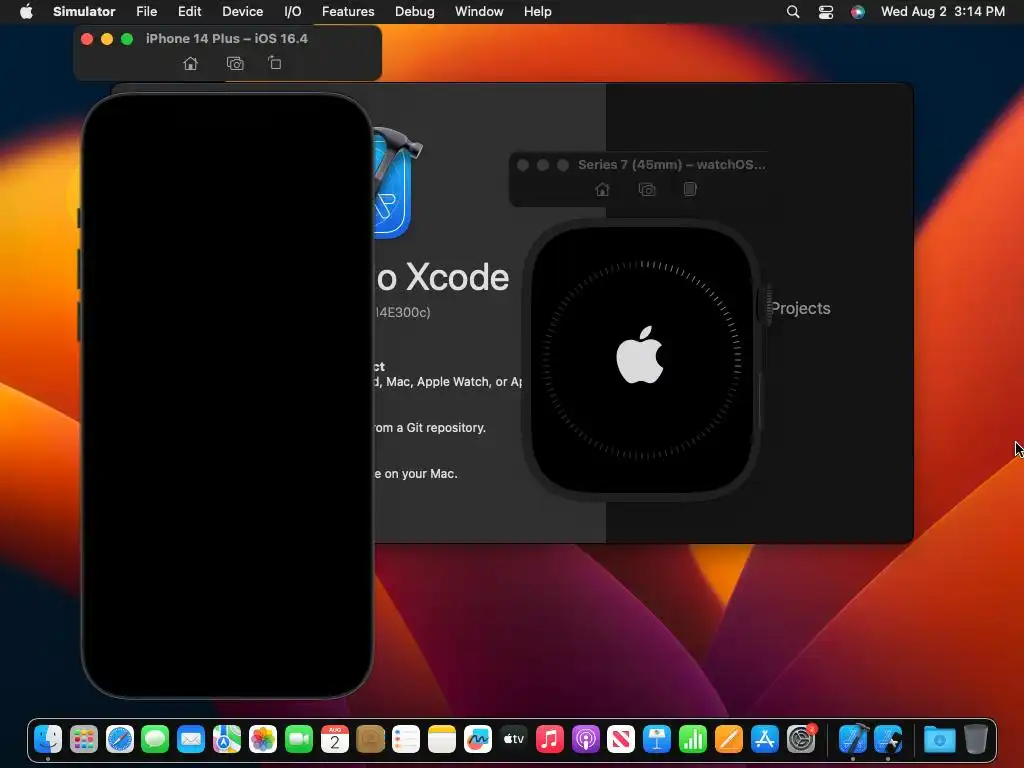Open the Device menu
This screenshot has width=1024, height=768.
coord(242,11)
